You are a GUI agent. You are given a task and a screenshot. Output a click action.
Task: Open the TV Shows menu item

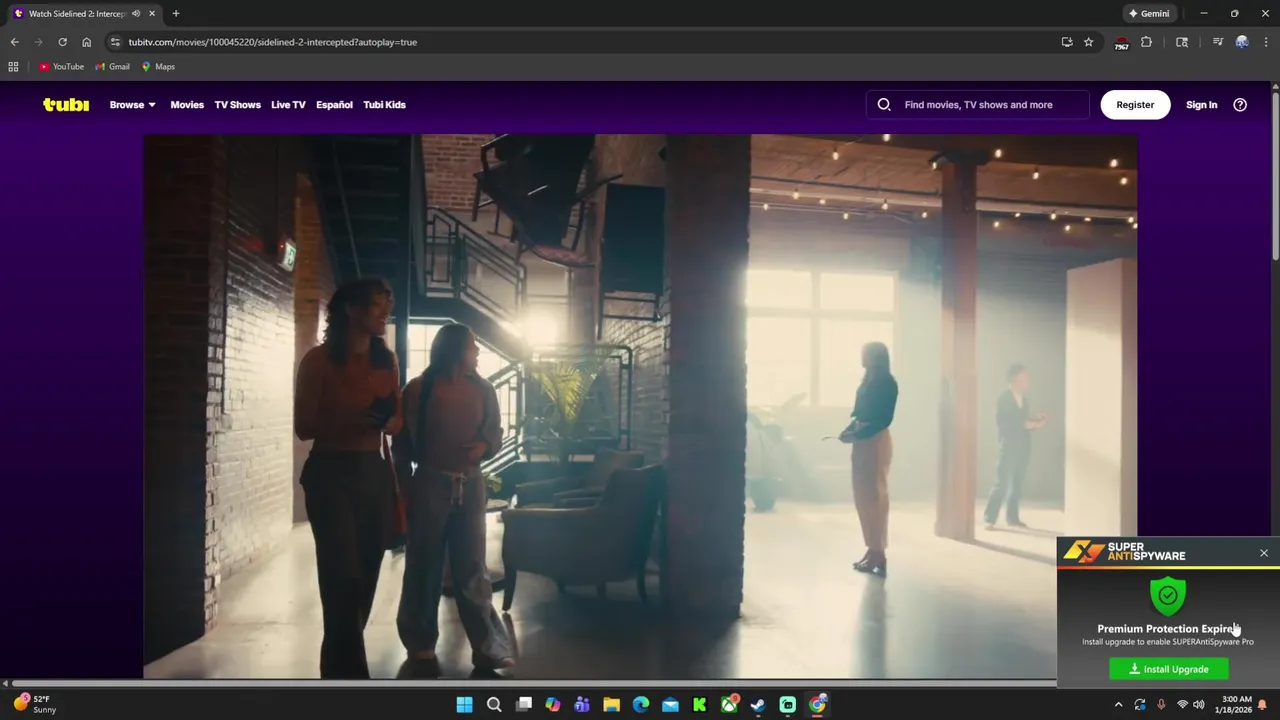point(237,105)
